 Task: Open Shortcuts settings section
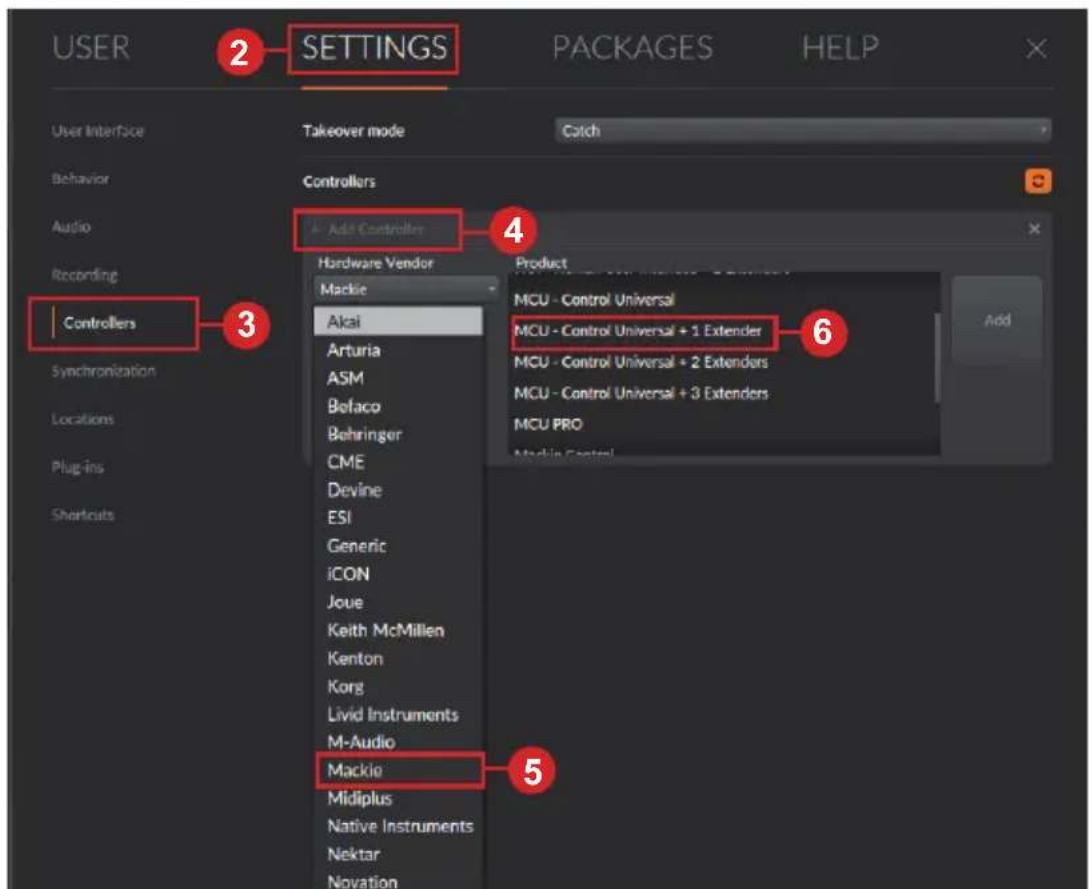click(x=83, y=515)
